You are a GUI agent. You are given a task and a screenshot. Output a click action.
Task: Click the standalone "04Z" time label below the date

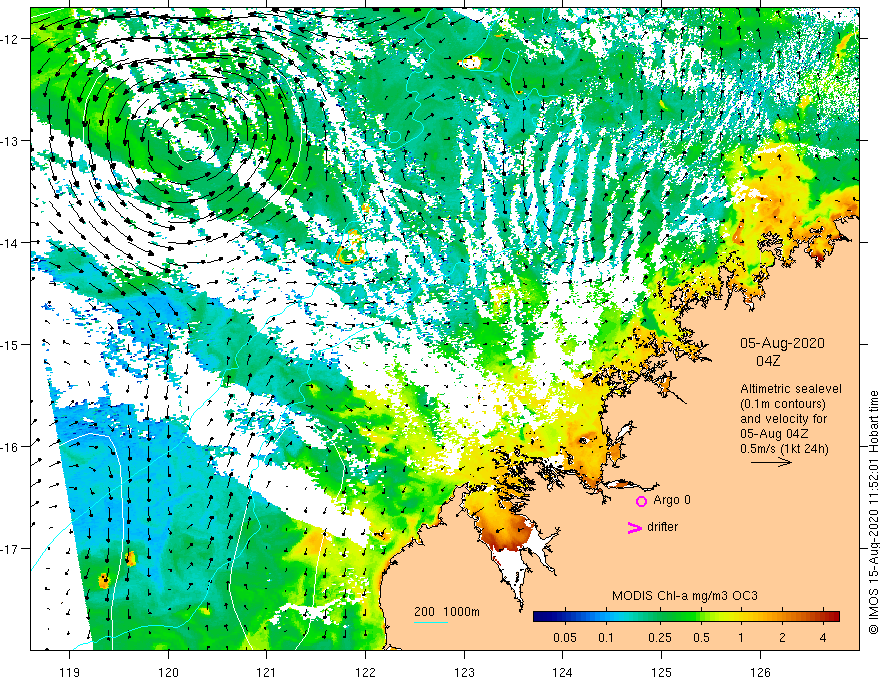[768, 361]
